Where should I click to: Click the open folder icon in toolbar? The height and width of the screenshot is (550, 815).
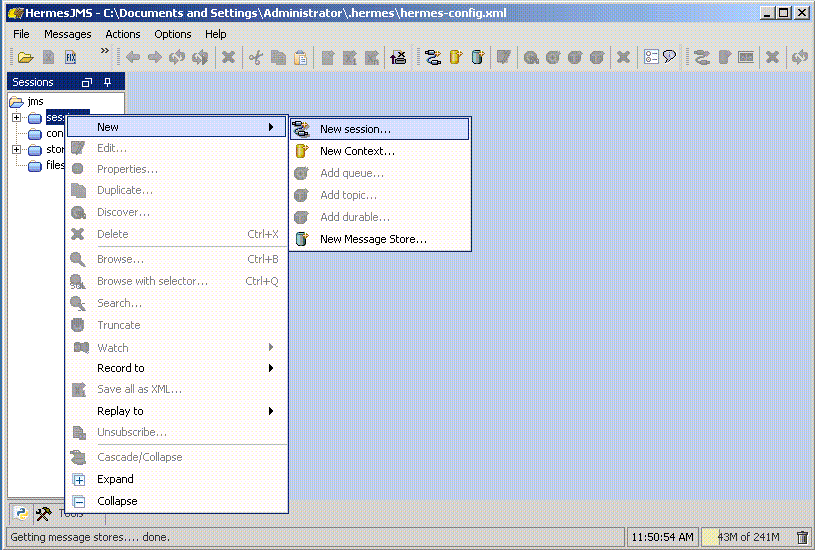coord(26,58)
